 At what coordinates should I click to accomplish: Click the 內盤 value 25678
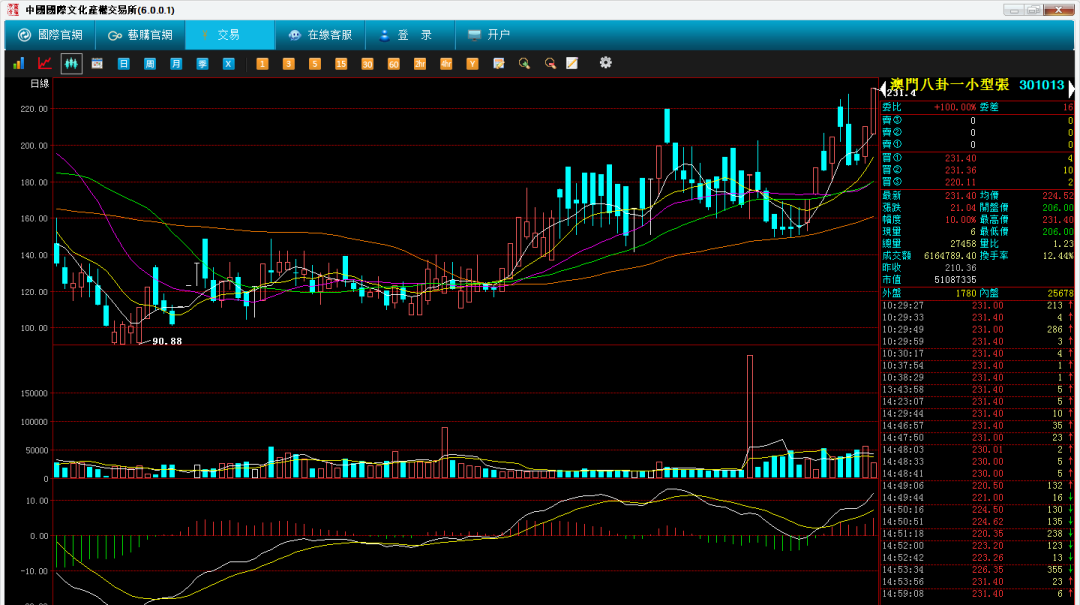point(1060,294)
